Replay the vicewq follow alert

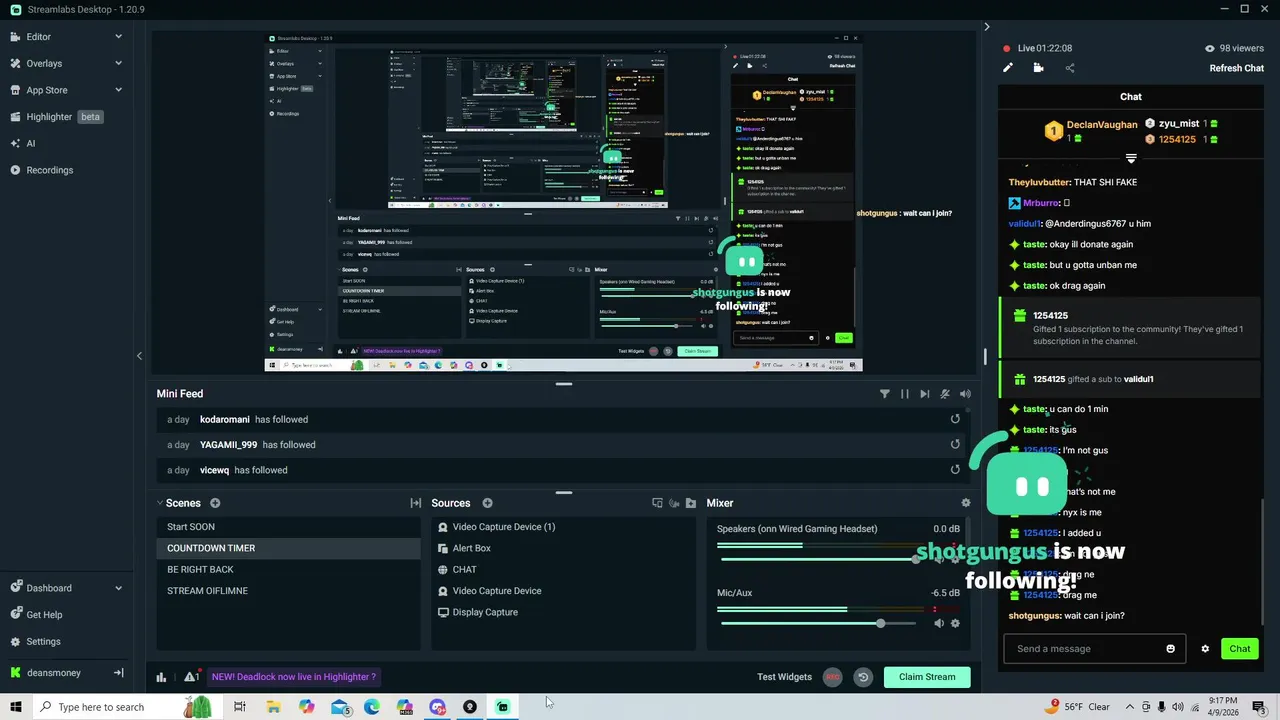(955, 470)
